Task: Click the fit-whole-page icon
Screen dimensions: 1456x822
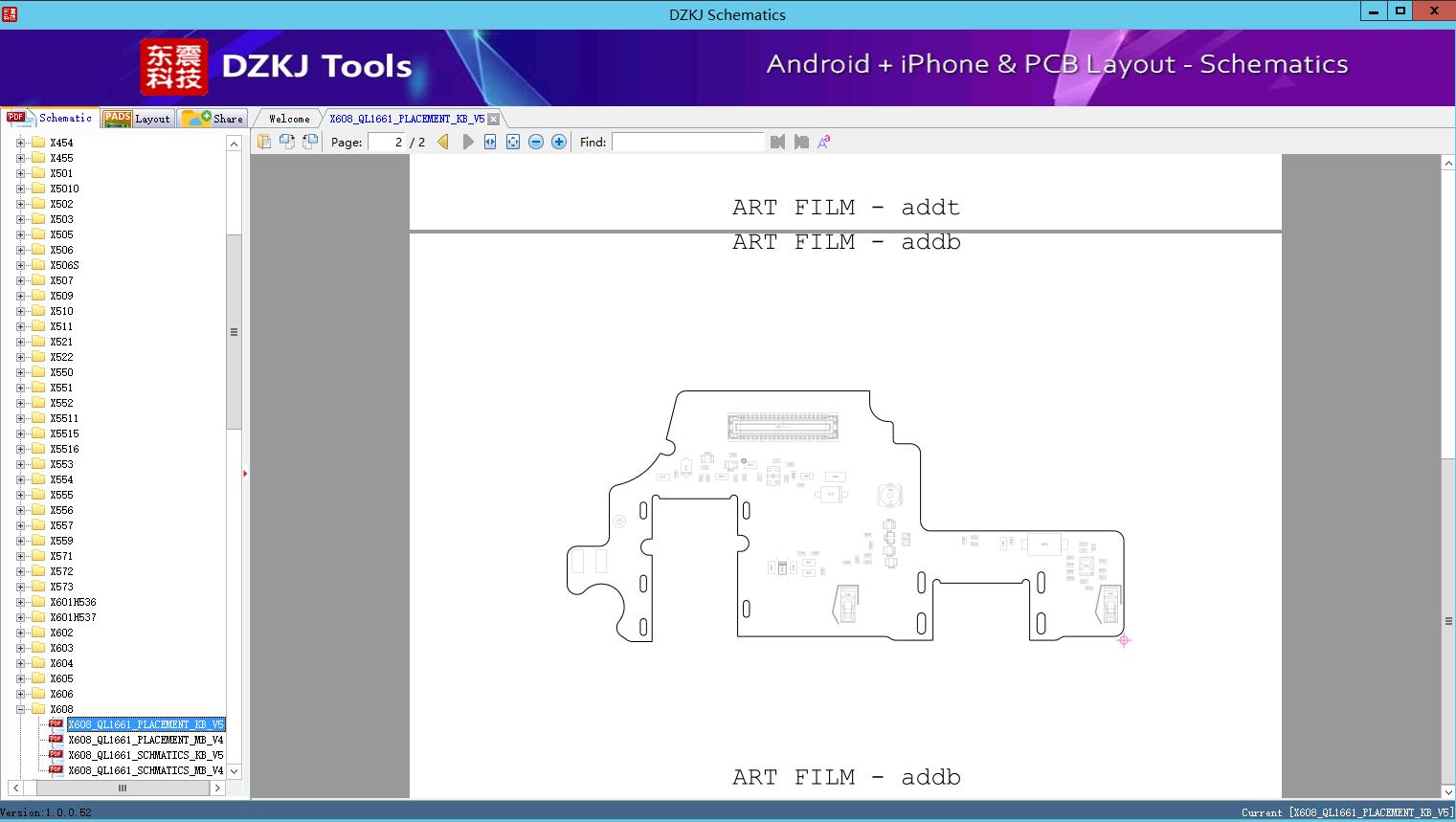Action: point(513,141)
